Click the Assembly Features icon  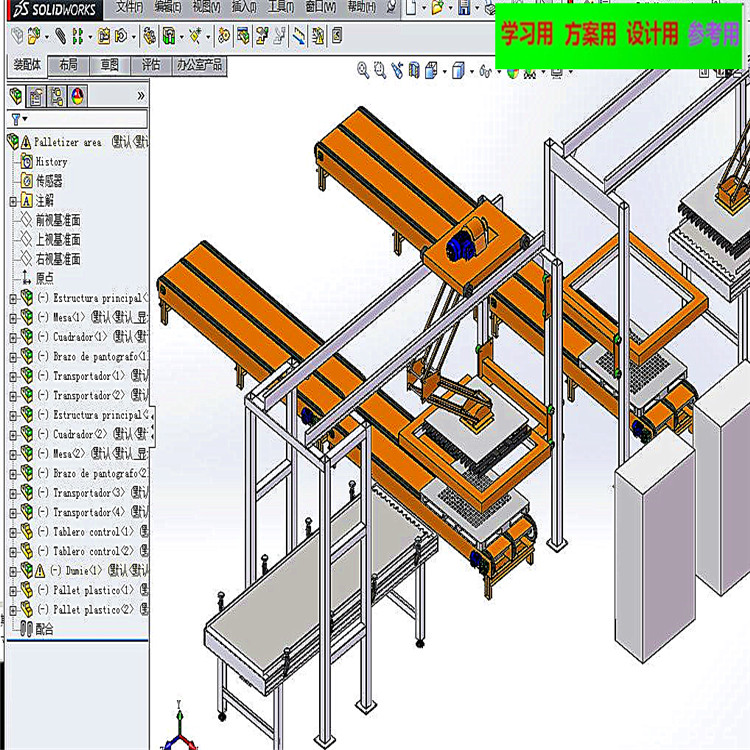coord(169,36)
